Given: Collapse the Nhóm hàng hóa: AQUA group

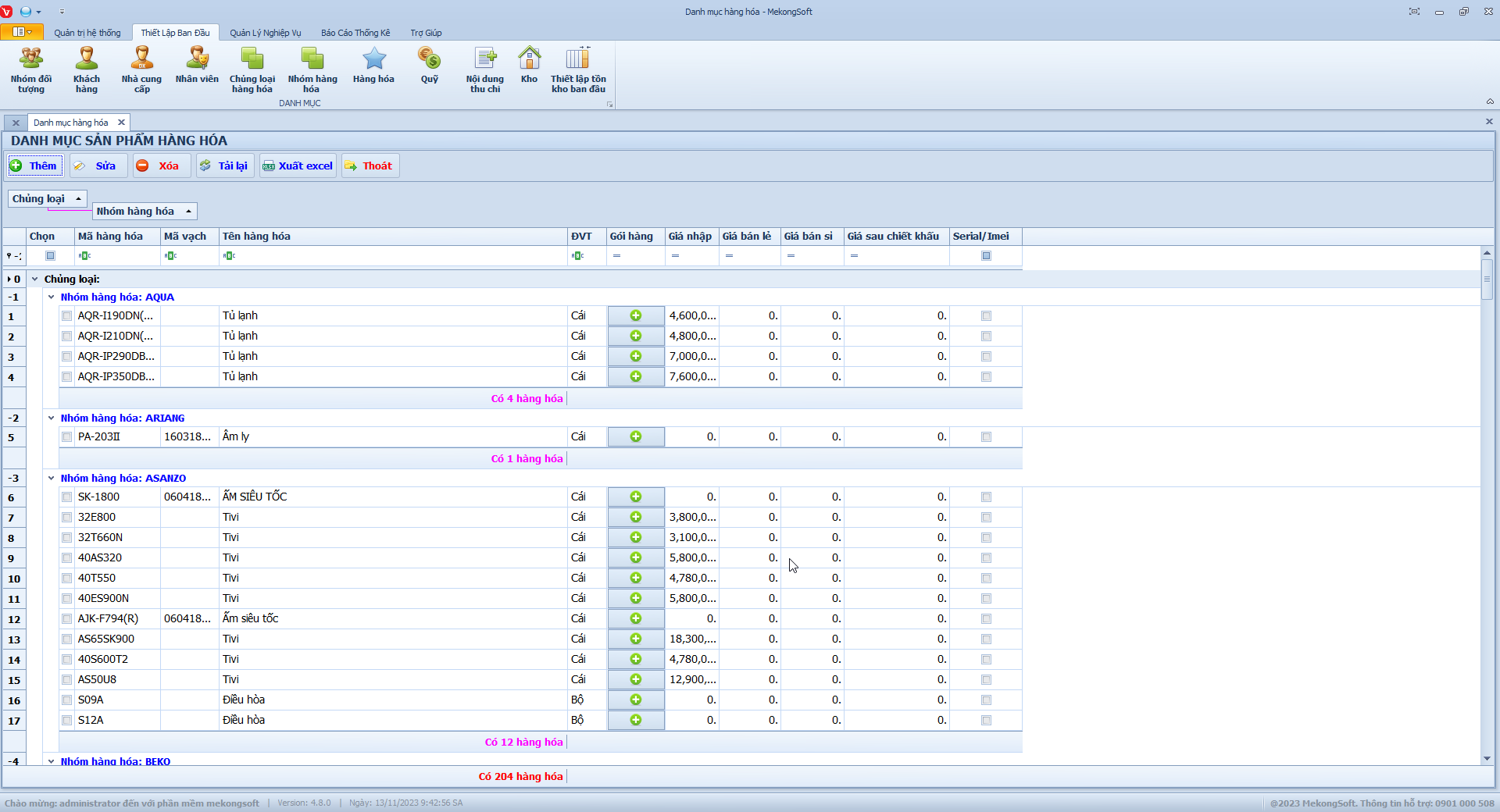Looking at the screenshot, I should tap(52, 297).
